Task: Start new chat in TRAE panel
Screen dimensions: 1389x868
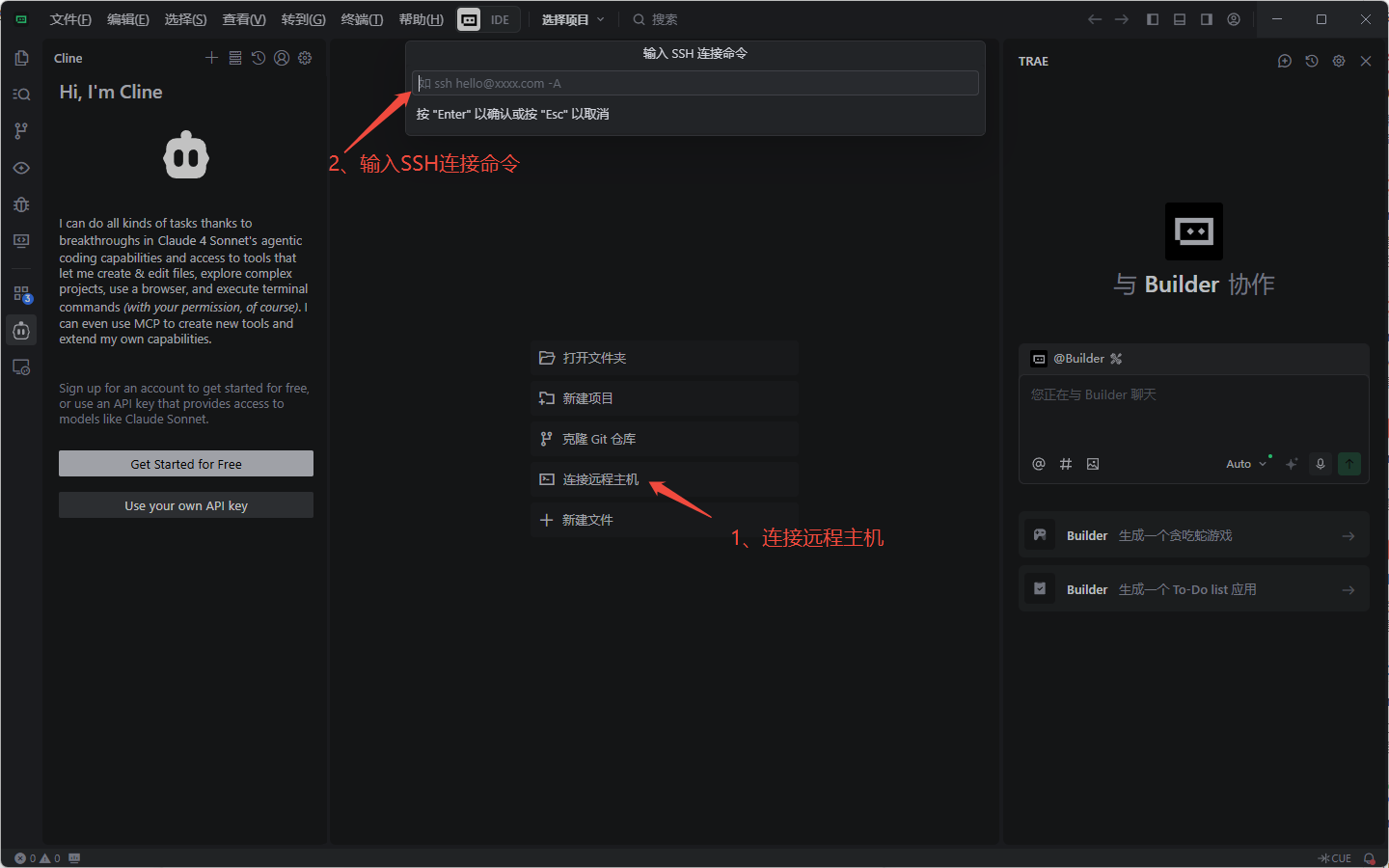Action: pos(1285,61)
